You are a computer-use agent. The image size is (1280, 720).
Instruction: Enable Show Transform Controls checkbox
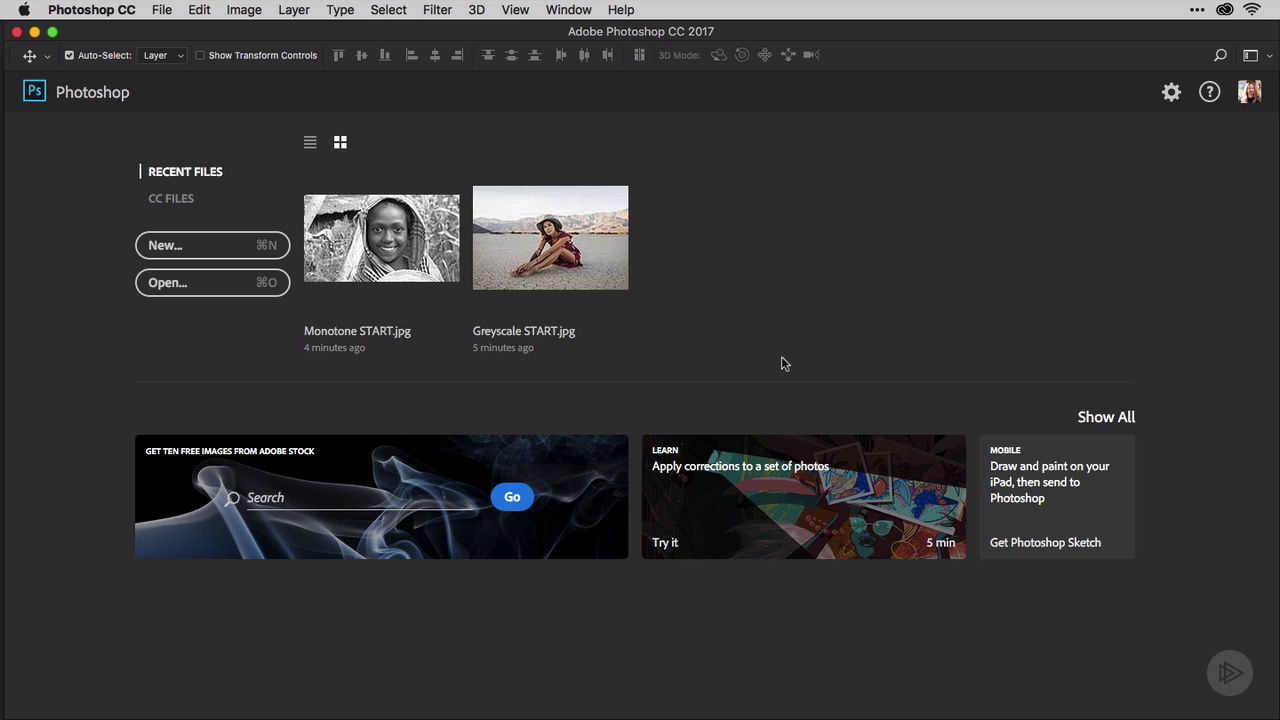[200, 56]
